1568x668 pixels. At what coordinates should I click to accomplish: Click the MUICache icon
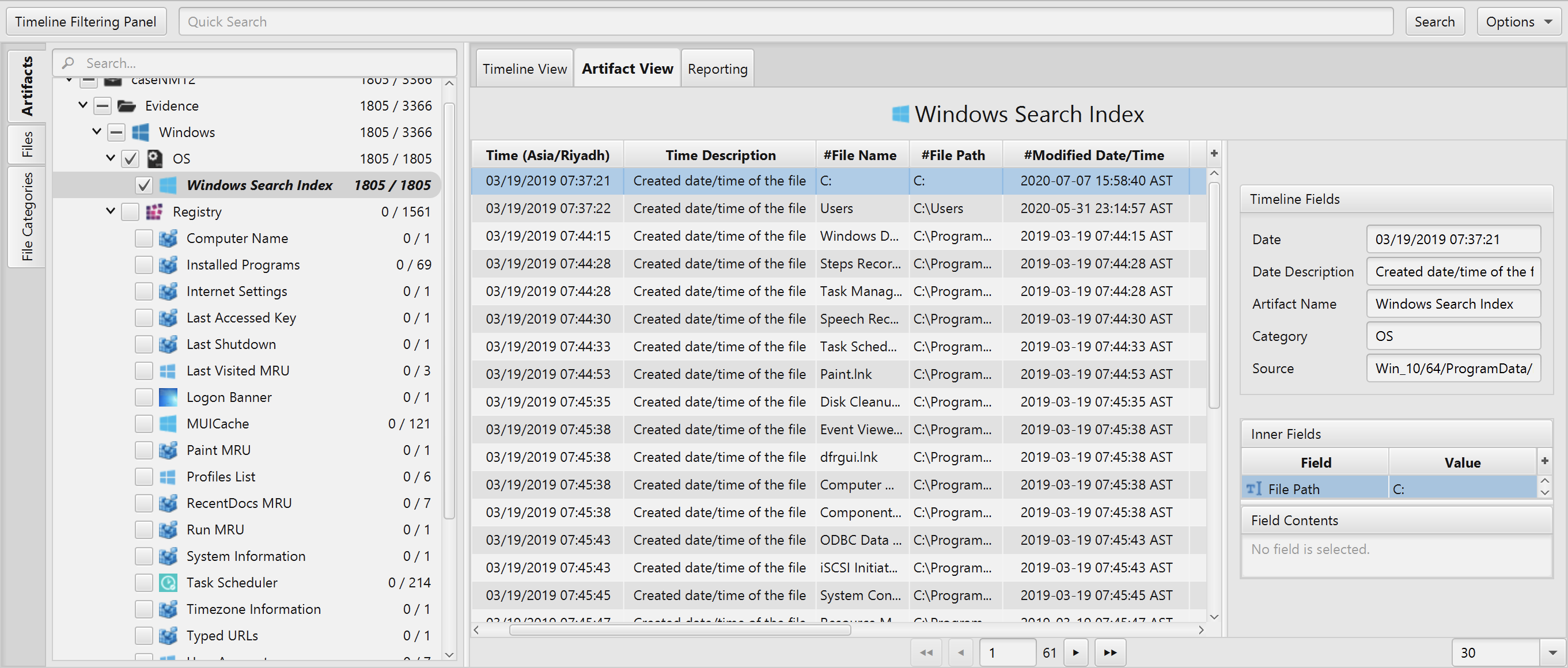[168, 423]
